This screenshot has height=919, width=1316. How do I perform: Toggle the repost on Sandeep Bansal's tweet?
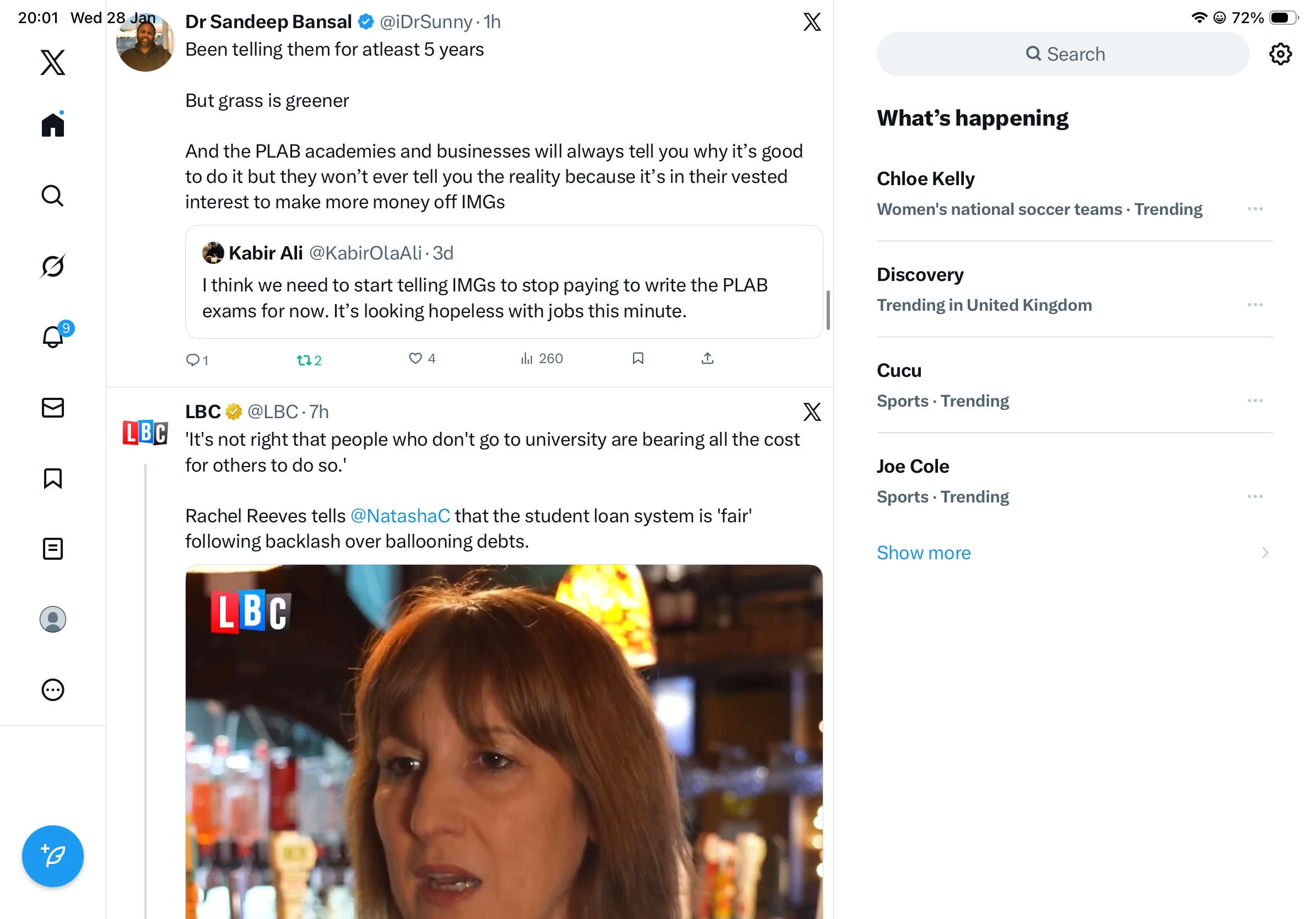[304, 360]
